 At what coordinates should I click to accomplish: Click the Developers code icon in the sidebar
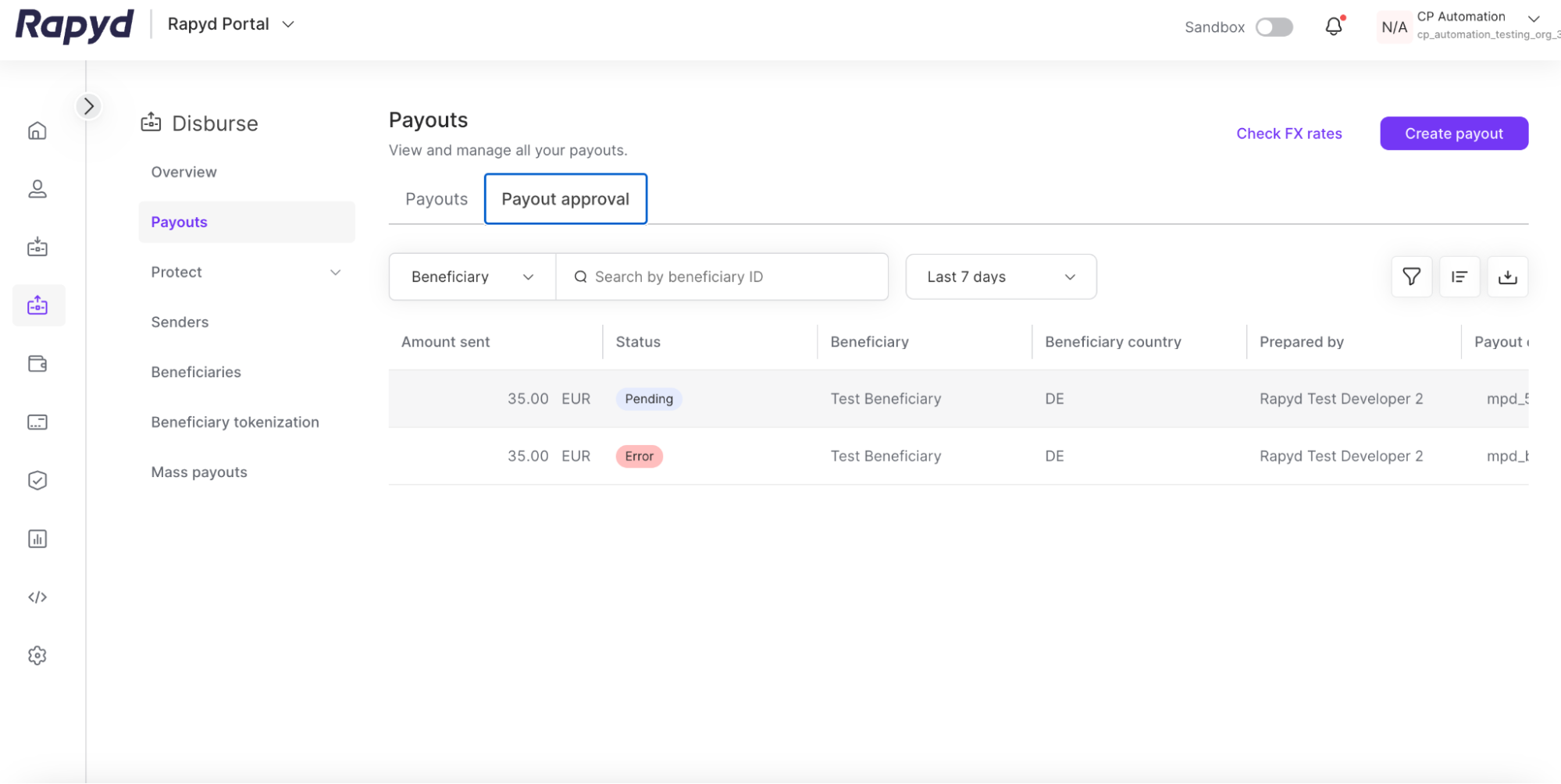coord(37,597)
